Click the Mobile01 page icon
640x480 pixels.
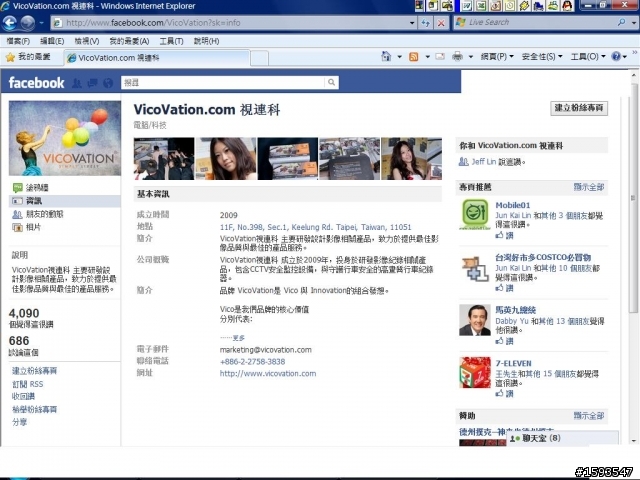coord(475,214)
